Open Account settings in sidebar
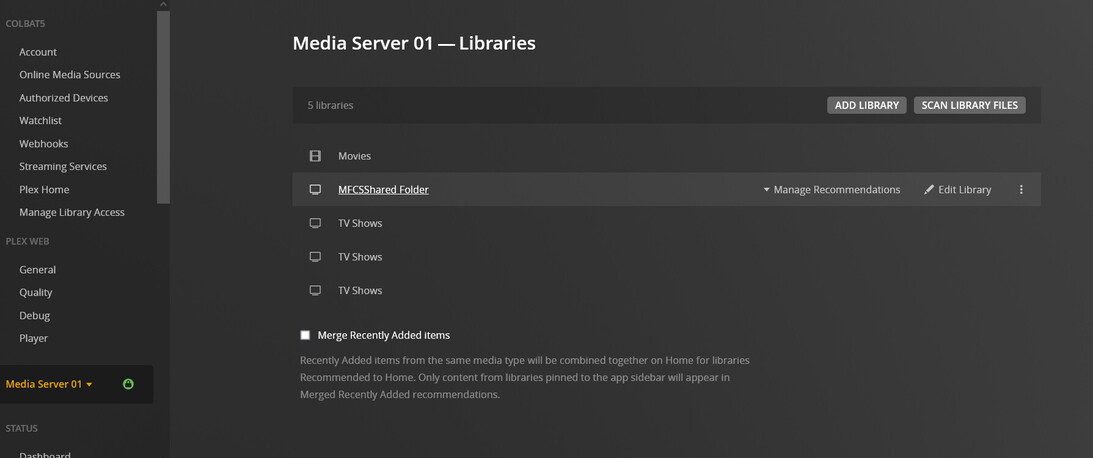The height and width of the screenshot is (458, 1093). [x=38, y=52]
